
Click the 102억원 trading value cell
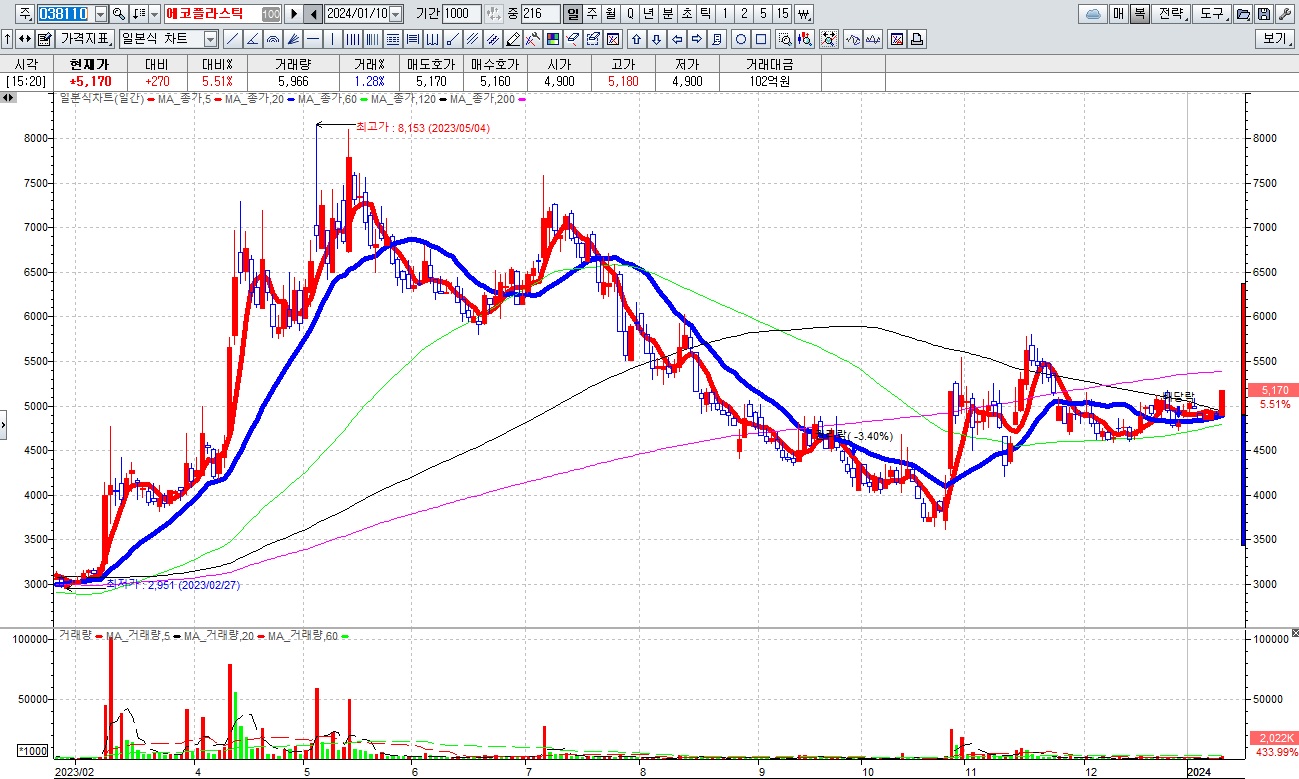[769, 81]
